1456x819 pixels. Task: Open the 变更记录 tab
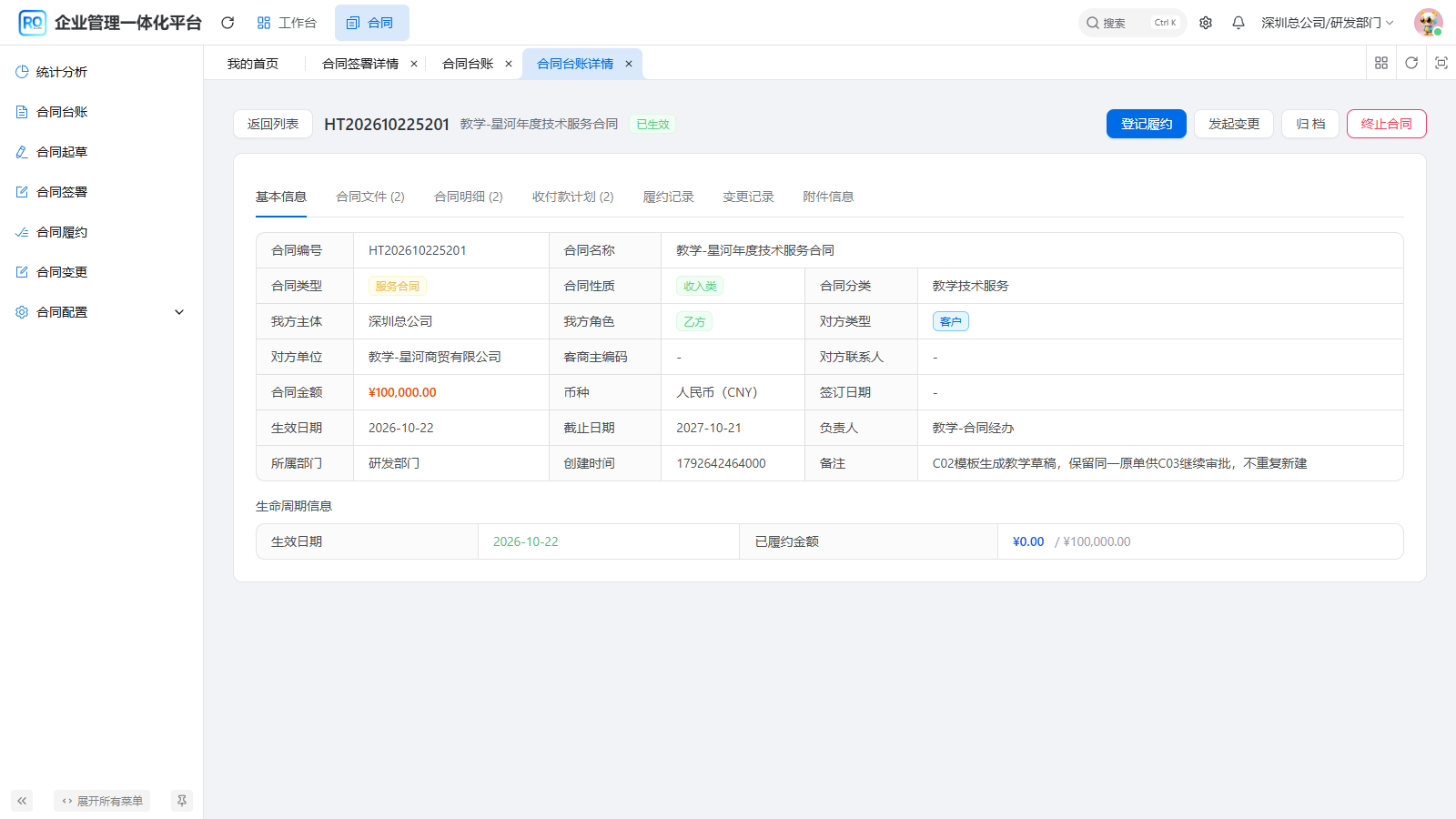pyautogui.click(x=749, y=197)
